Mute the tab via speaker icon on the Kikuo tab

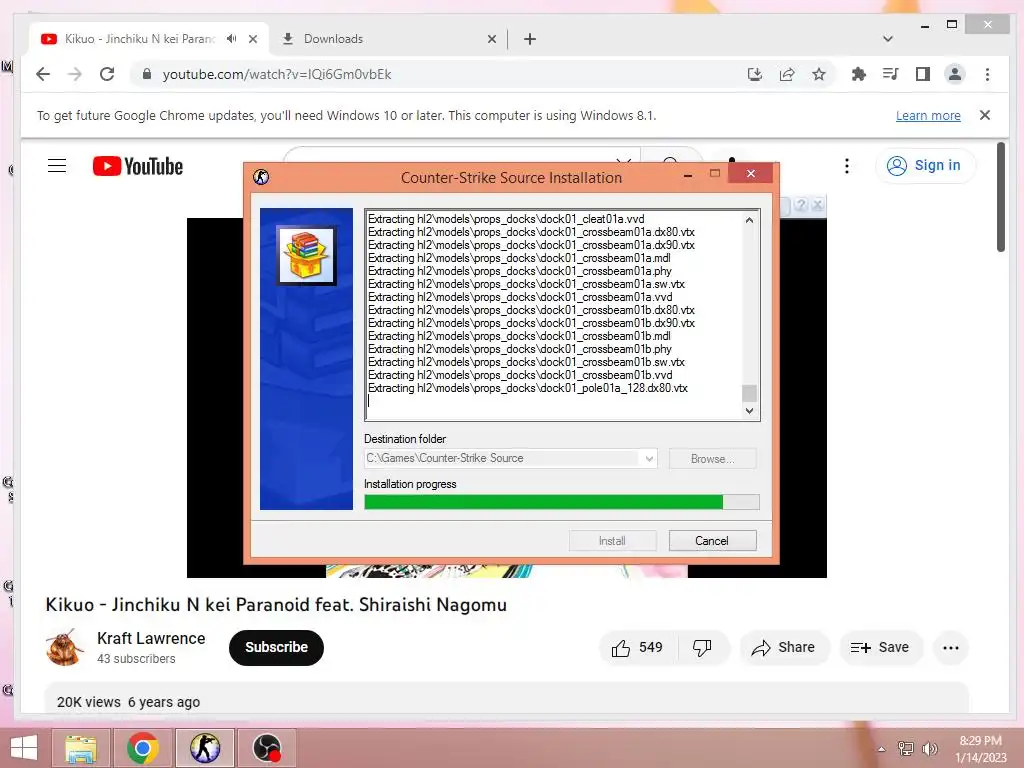click(x=231, y=39)
